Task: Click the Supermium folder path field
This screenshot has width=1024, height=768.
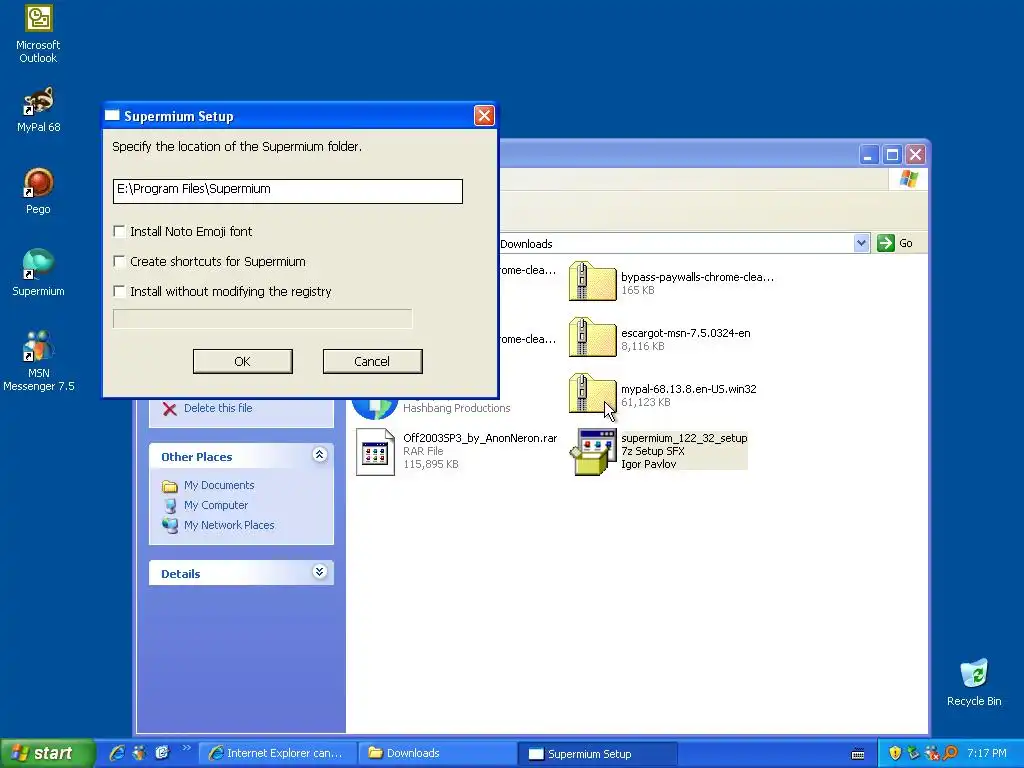Action: 287,191
